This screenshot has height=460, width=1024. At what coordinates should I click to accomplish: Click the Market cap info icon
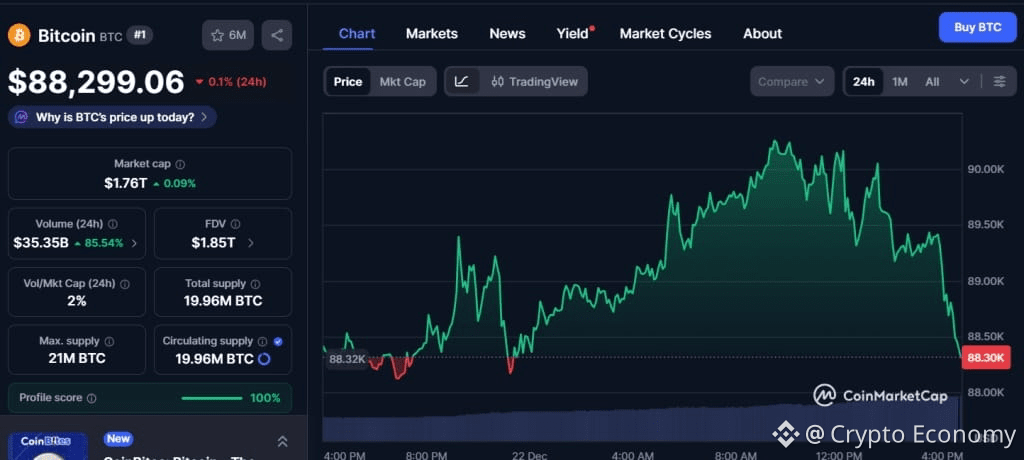tap(180, 164)
